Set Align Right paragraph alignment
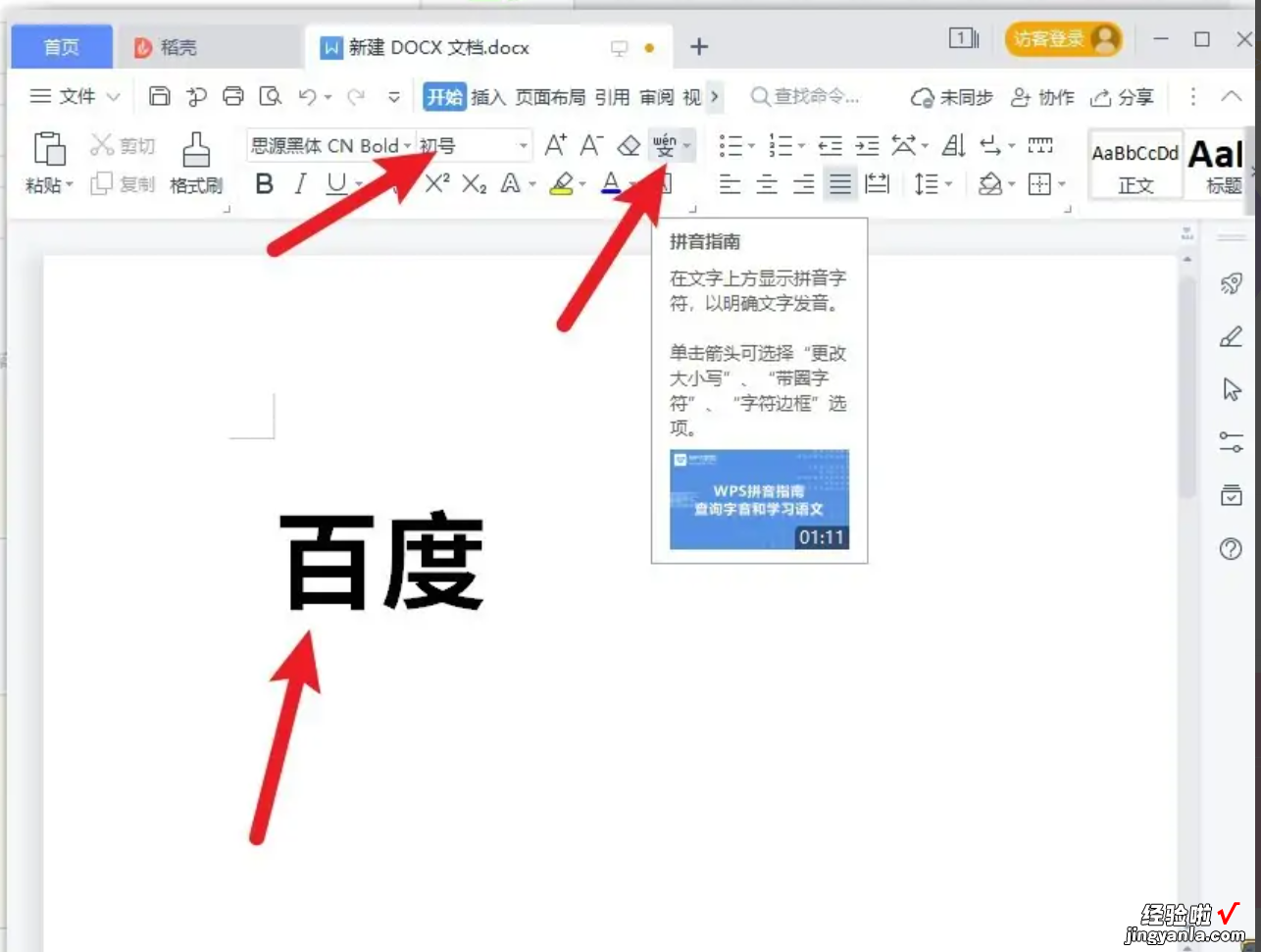Image resolution: width=1261 pixels, height=952 pixels. pyautogui.click(x=804, y=183)
